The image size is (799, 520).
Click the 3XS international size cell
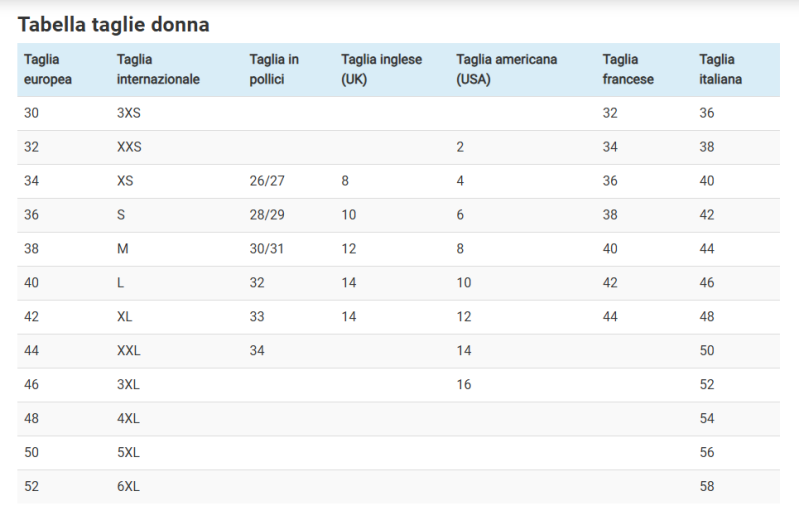[129, 113]
